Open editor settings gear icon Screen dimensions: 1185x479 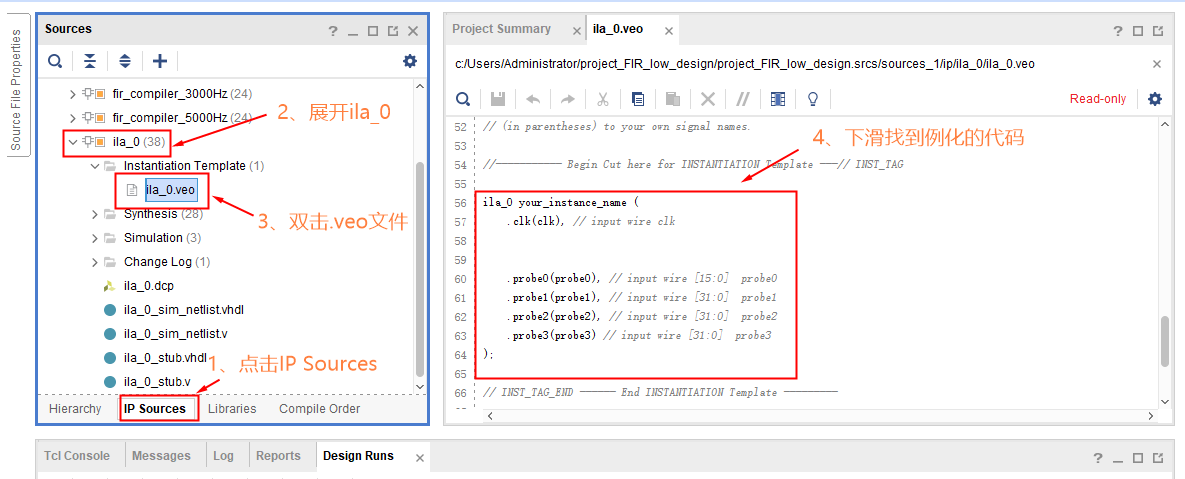point(1155,99)
